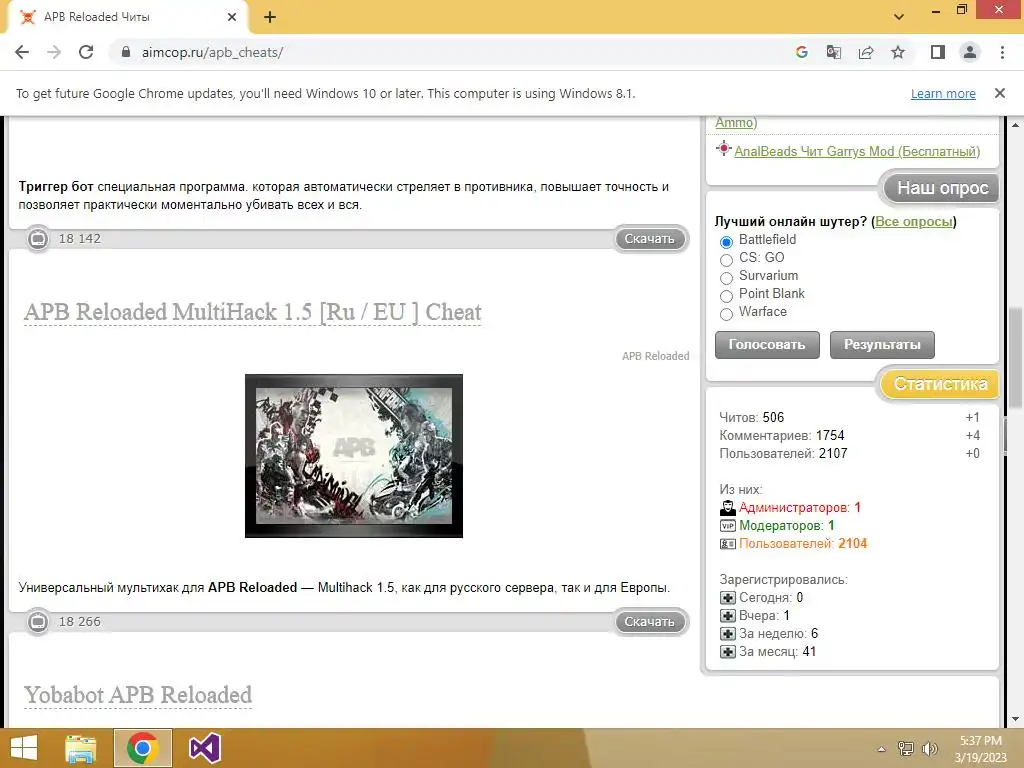Open comments icon next to 18 142
This screenshot has width=1024, height=768.
[39, 239]
